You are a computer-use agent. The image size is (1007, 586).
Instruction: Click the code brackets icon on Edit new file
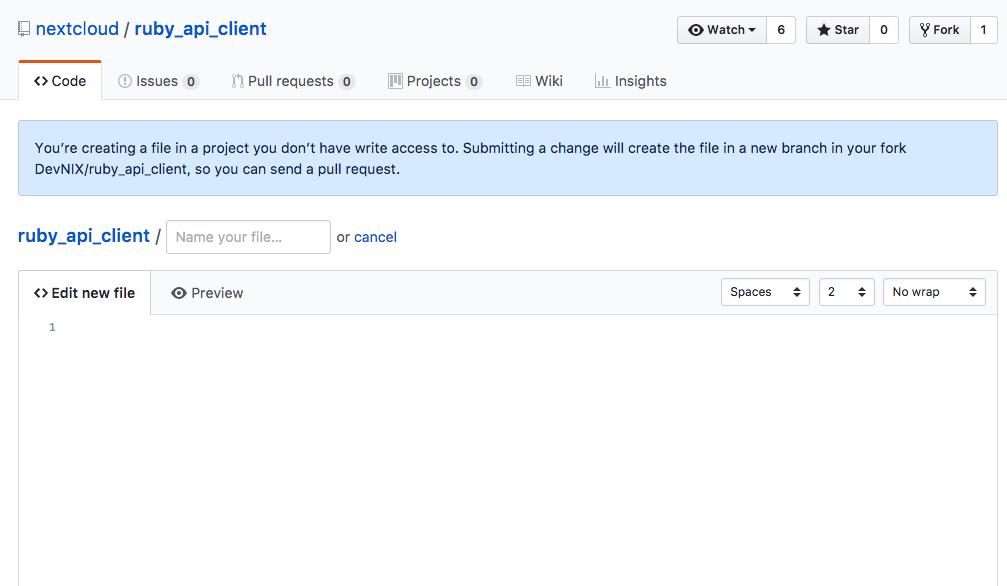click(x=41, y=293)
